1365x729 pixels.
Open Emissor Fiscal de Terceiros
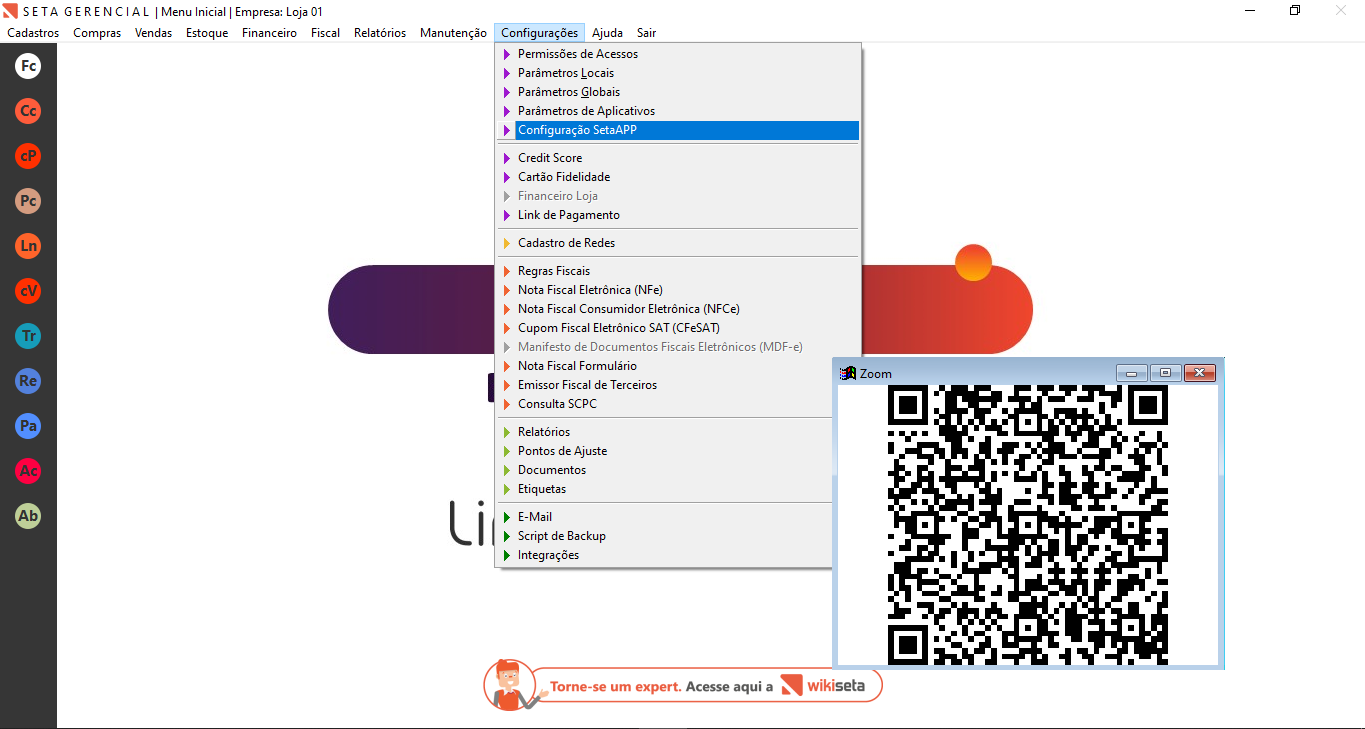(x=665, y=385)
